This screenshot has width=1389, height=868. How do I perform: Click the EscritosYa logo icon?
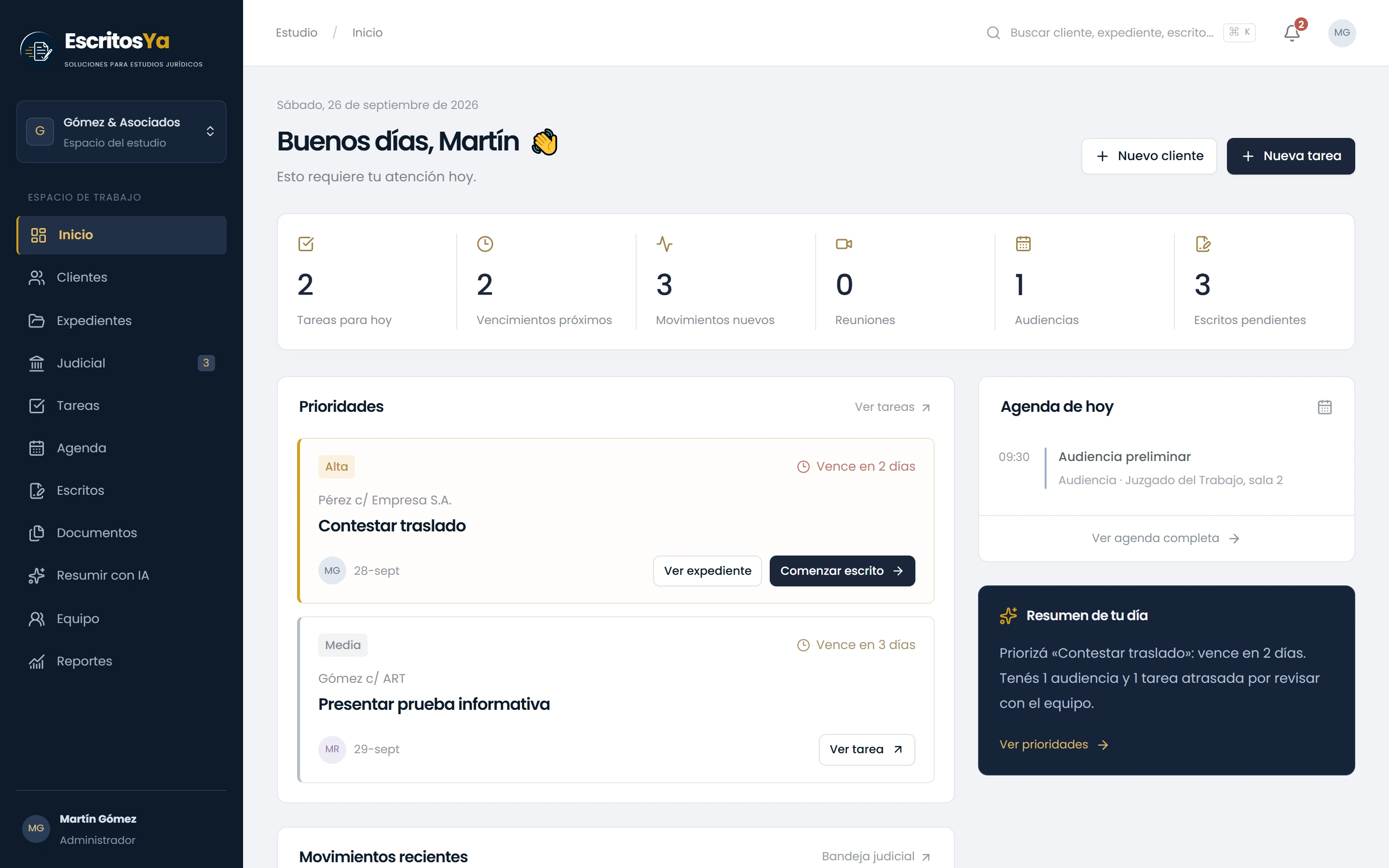(37, 49)
